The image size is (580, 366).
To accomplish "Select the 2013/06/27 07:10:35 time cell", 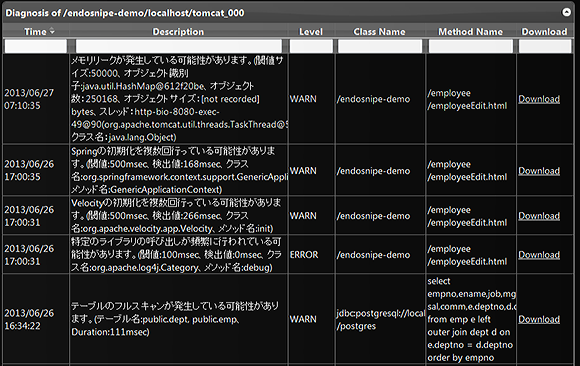I will (36, 99).
